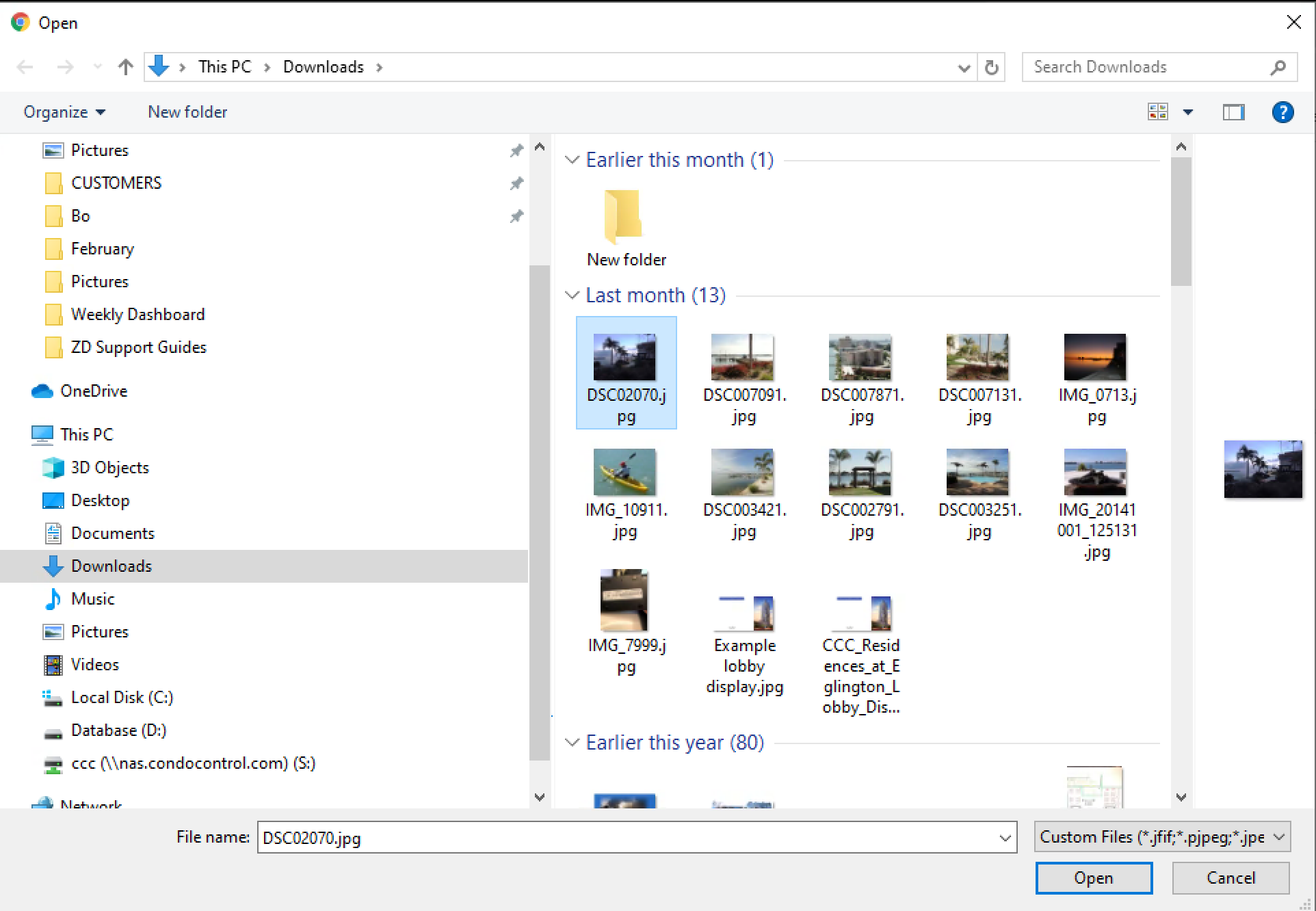Open the Organize menu
Image resolution: width=1316 pixels, height=911 pixels.
[64, 112]
